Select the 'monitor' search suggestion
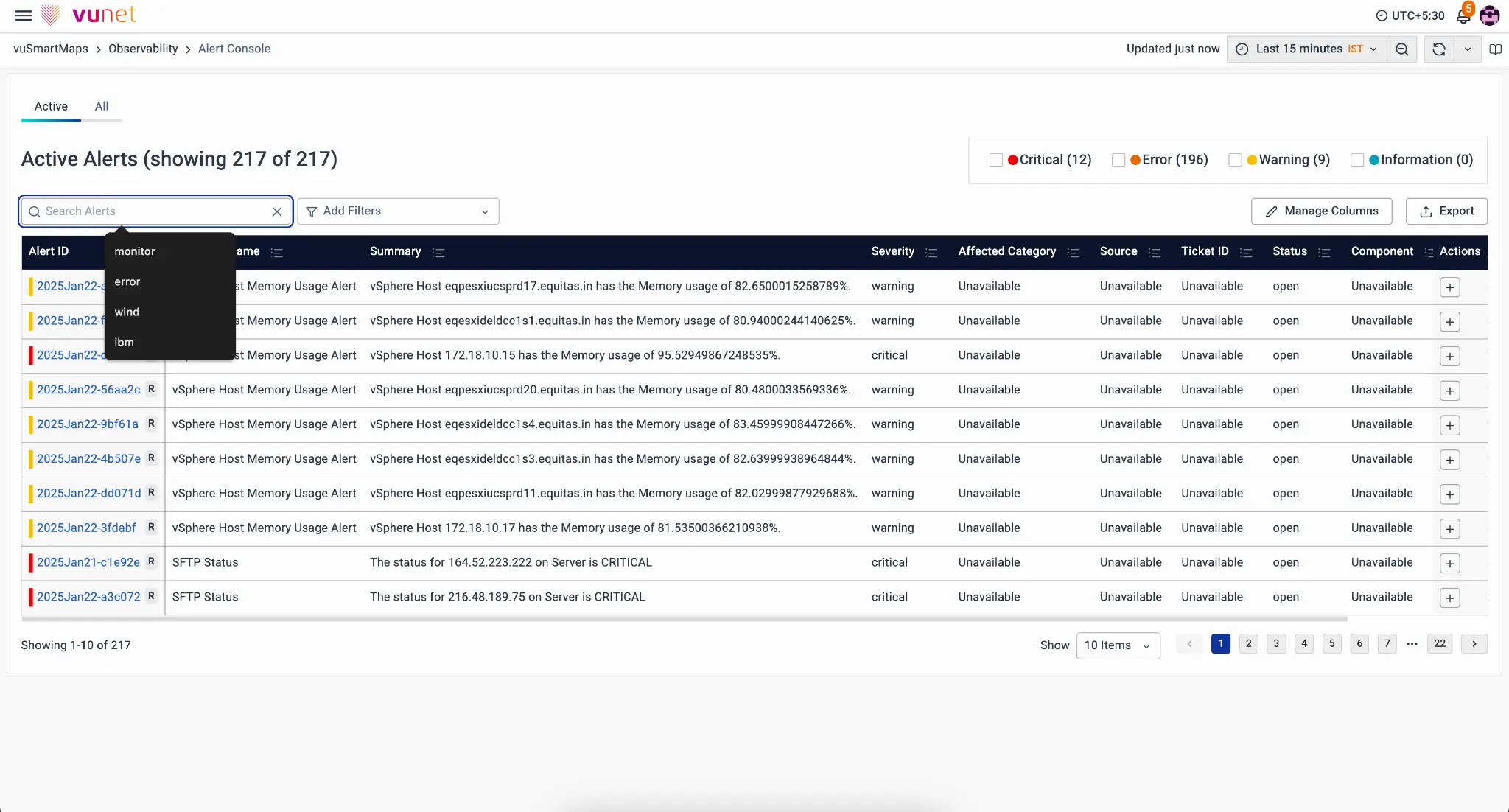 pyautogui.click(x=135, y=252)
